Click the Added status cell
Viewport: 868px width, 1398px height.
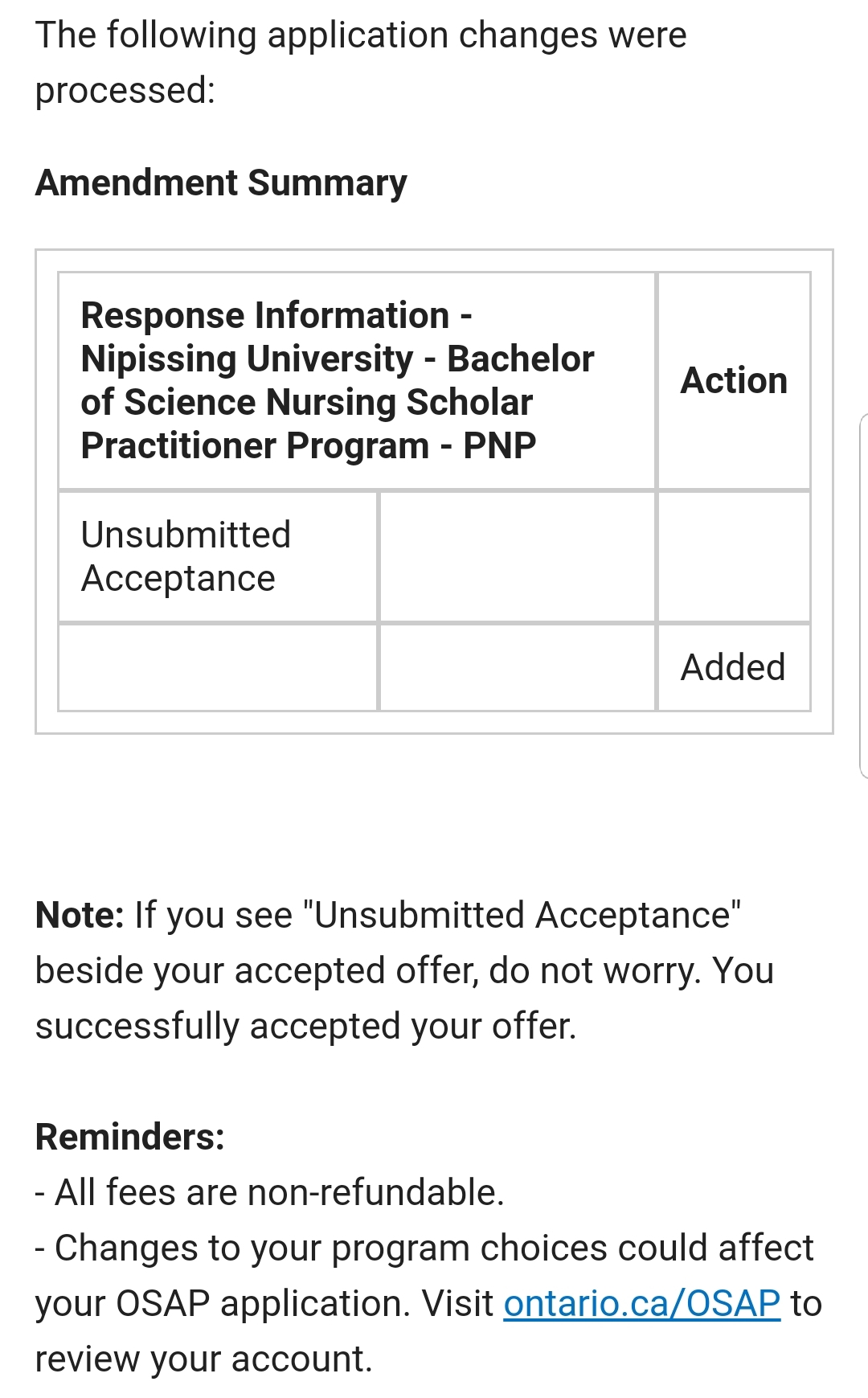pos(733,667)
